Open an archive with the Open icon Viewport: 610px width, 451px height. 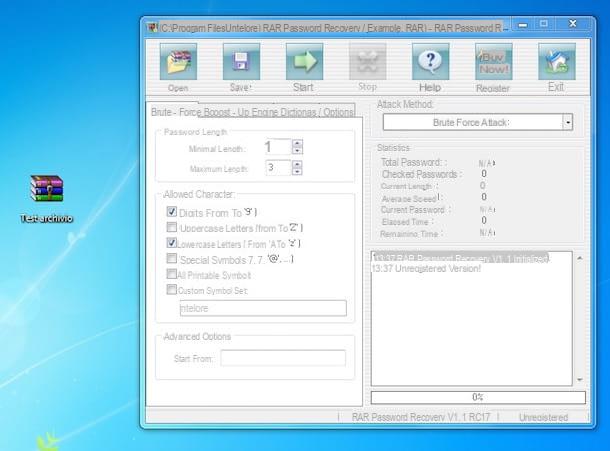coord(178,61)
